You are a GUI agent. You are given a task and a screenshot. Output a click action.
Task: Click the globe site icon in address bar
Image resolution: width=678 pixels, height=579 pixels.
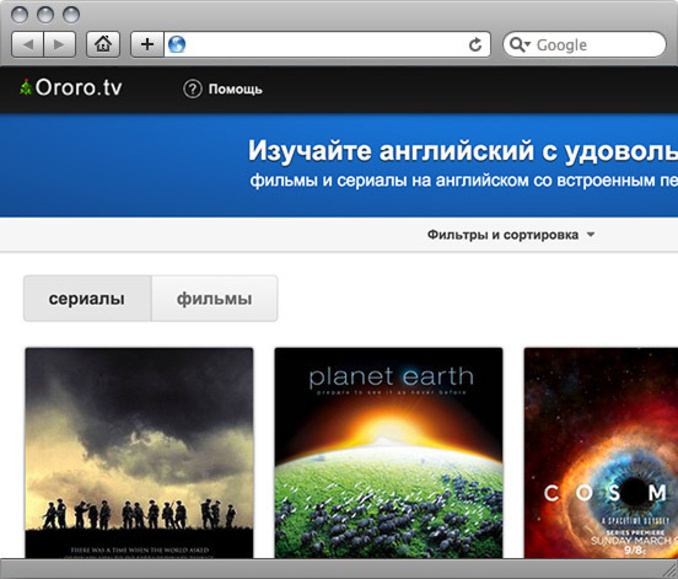coord(177,44)
